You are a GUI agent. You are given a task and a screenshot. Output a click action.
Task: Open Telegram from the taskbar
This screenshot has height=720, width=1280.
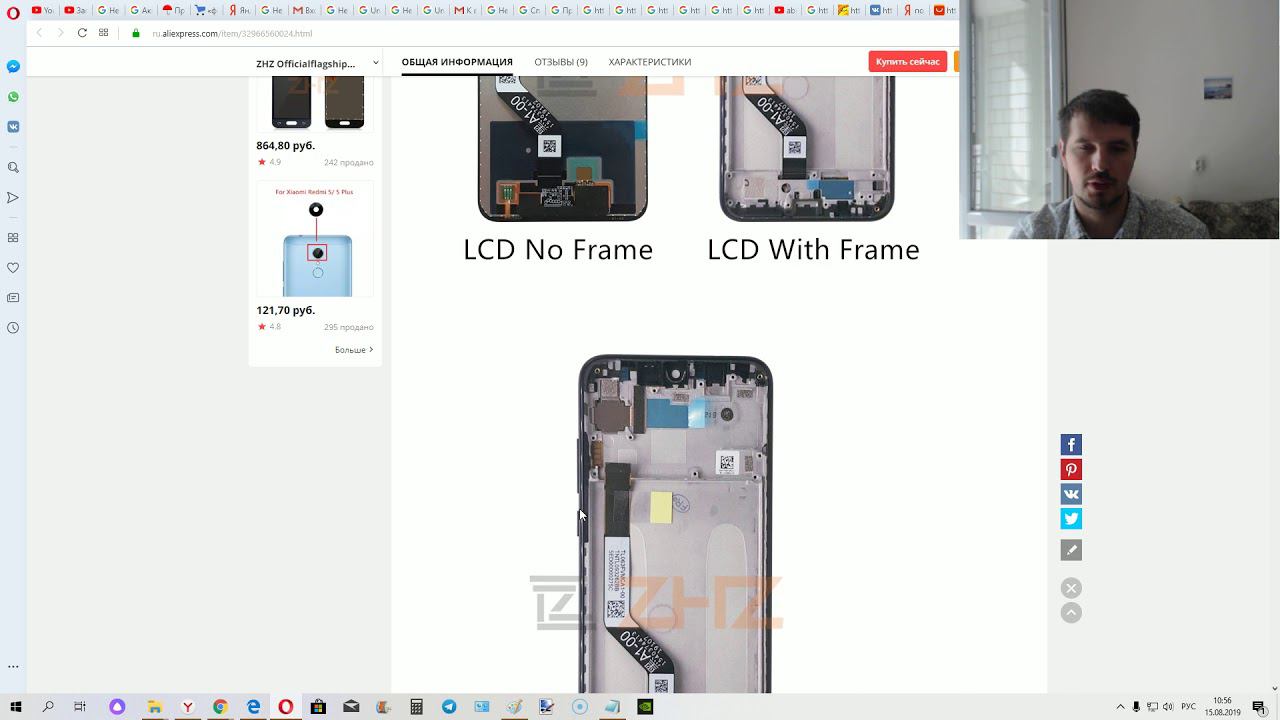(449, 707)
